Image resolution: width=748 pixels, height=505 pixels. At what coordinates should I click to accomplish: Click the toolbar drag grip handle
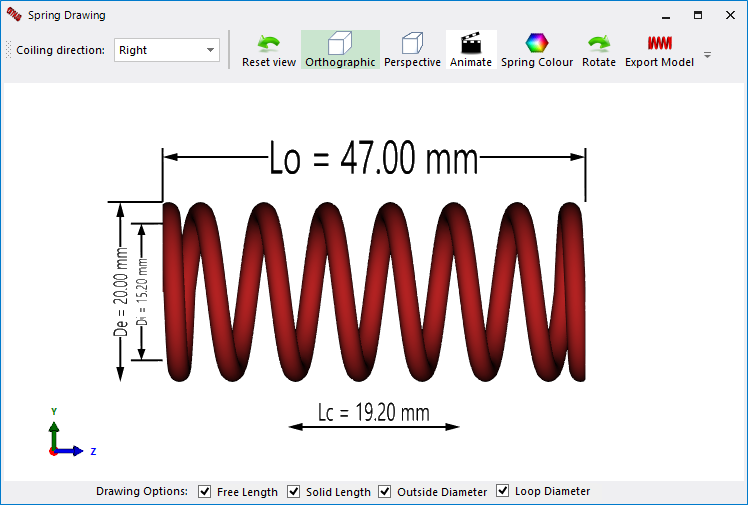tap(8, 50)
